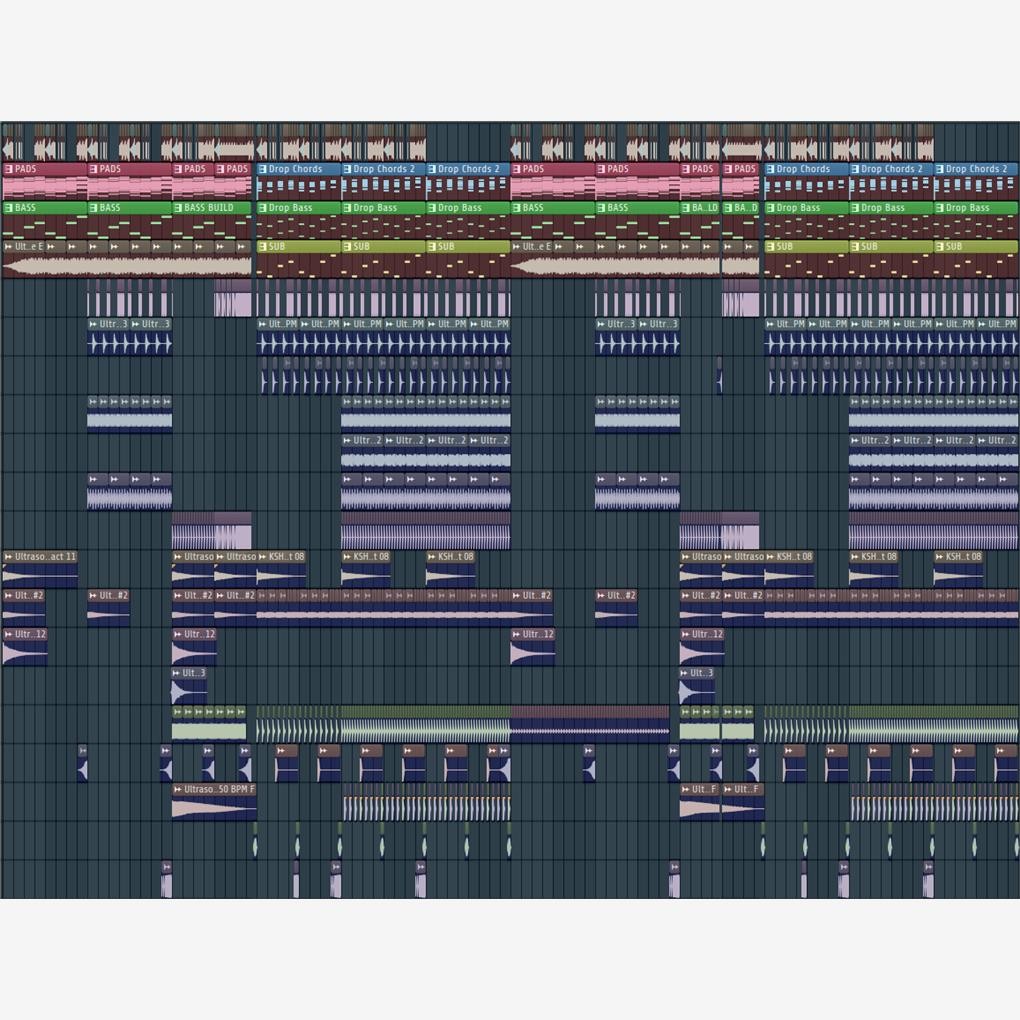Select the leftmost Ultr..2 audio clip

(362, 453)
